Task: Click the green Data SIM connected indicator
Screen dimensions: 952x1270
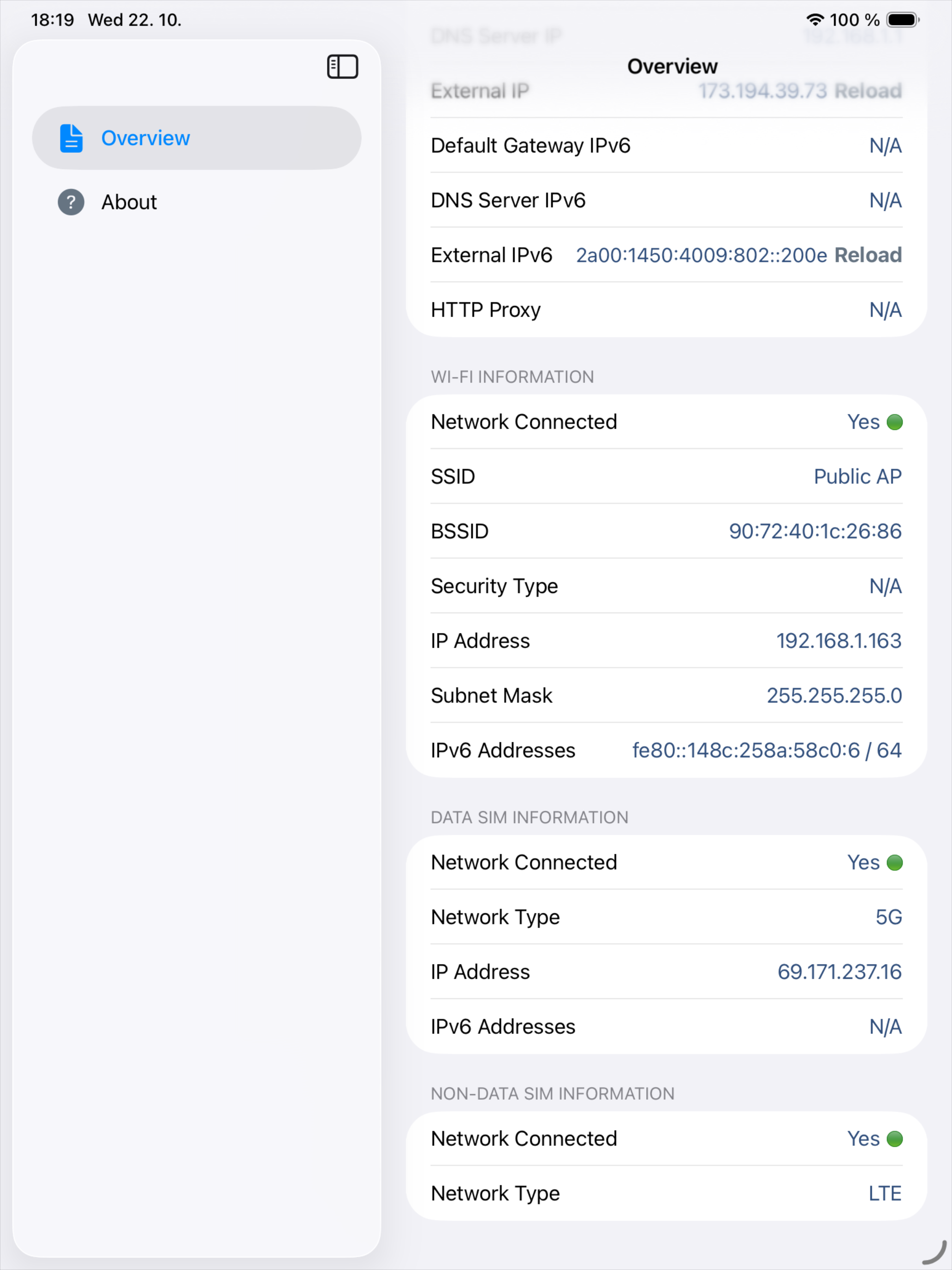Action: 895,863
